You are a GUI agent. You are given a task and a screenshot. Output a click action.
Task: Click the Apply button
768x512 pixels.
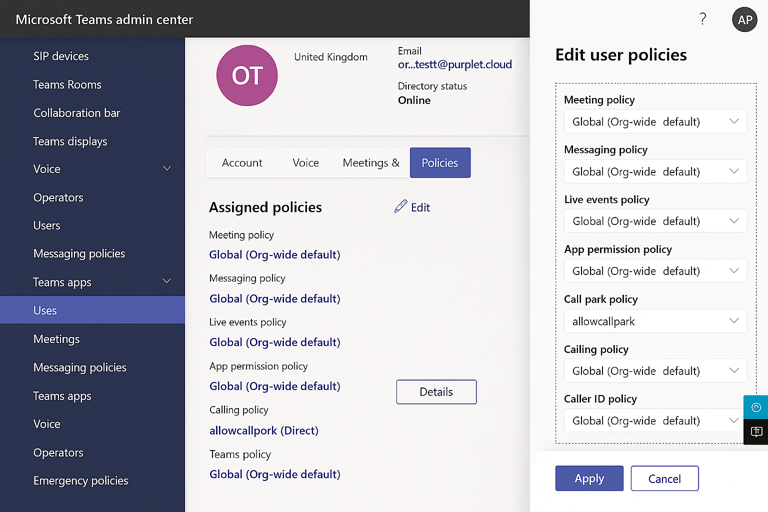pyautogui.click(x=589, y=478)
